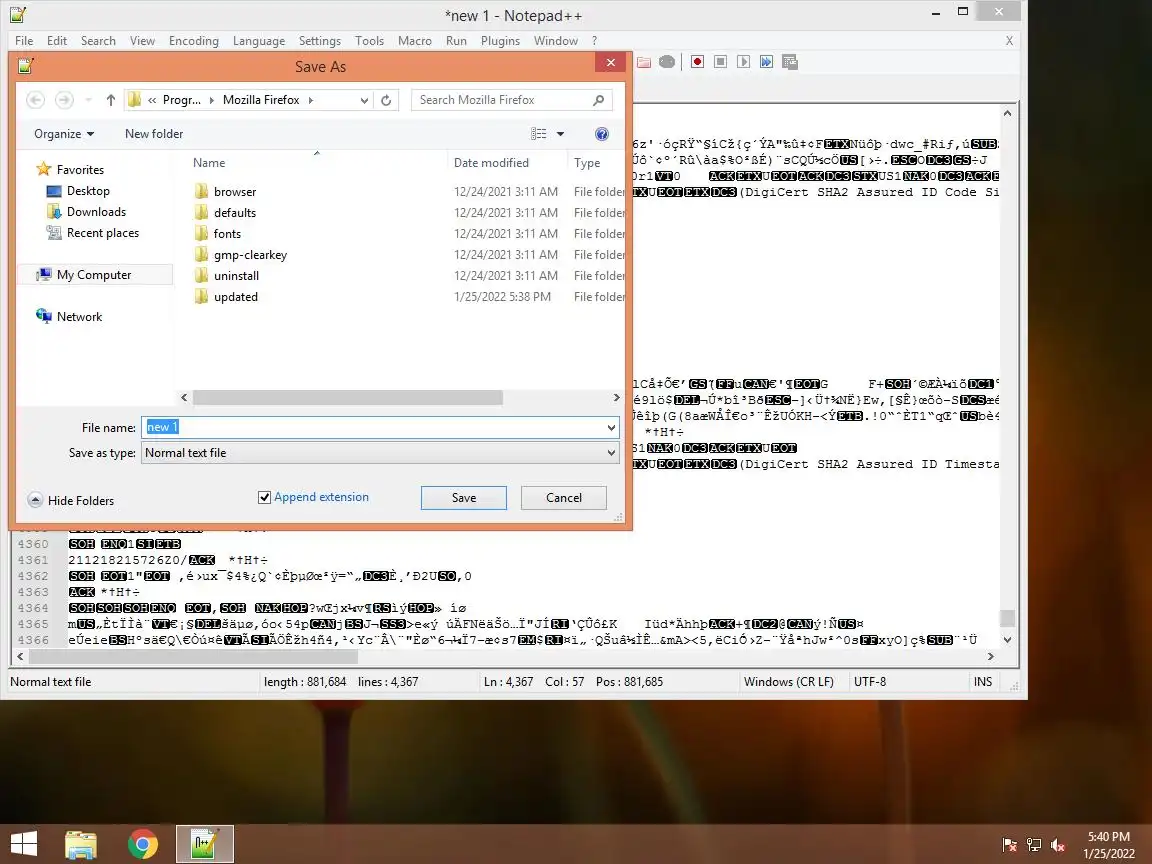Click the search magnifier icon

click(599, 100)
